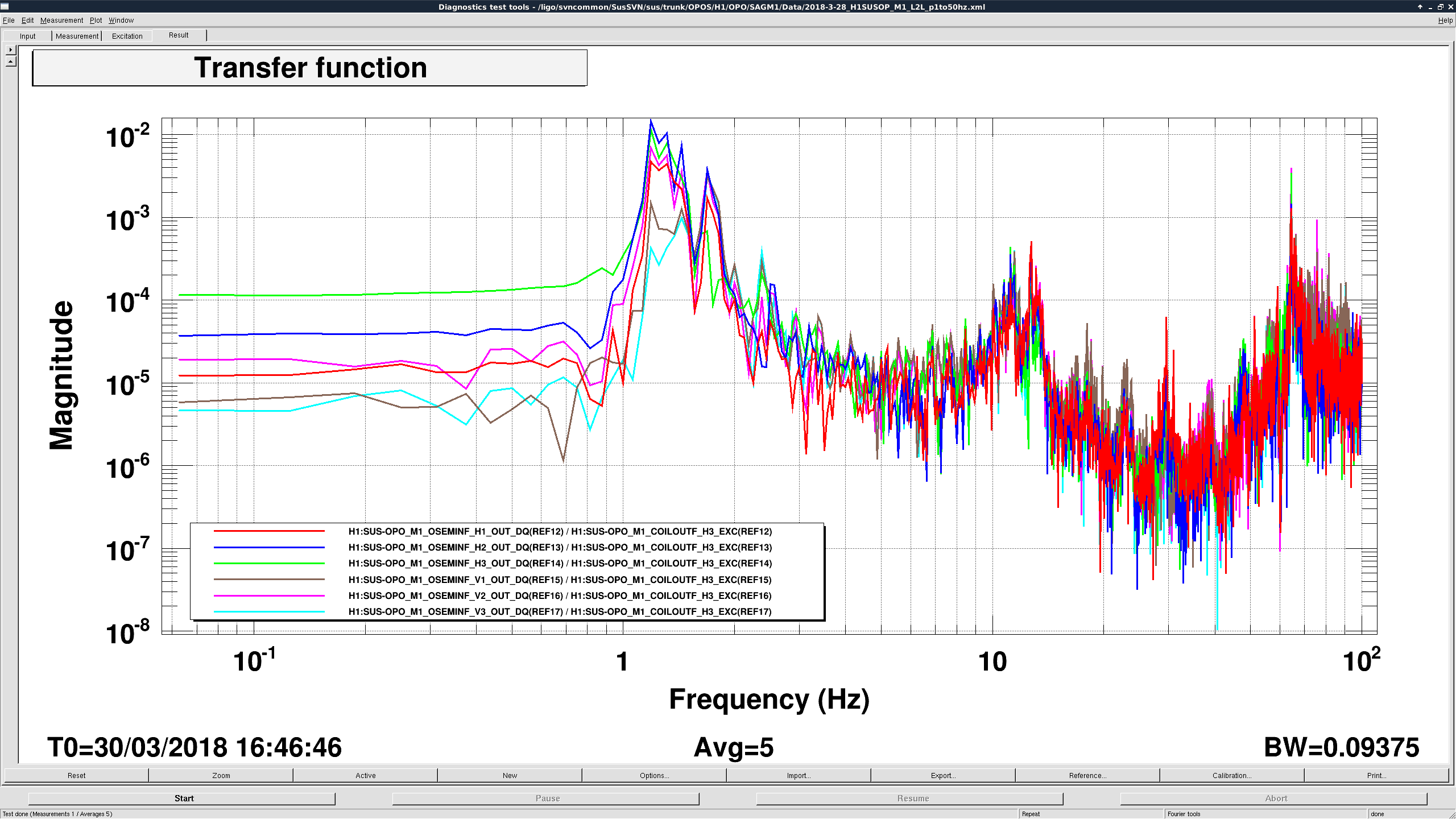The image size is (1456, 819).
Task: Click the Export... button
Action: point(944,775)
